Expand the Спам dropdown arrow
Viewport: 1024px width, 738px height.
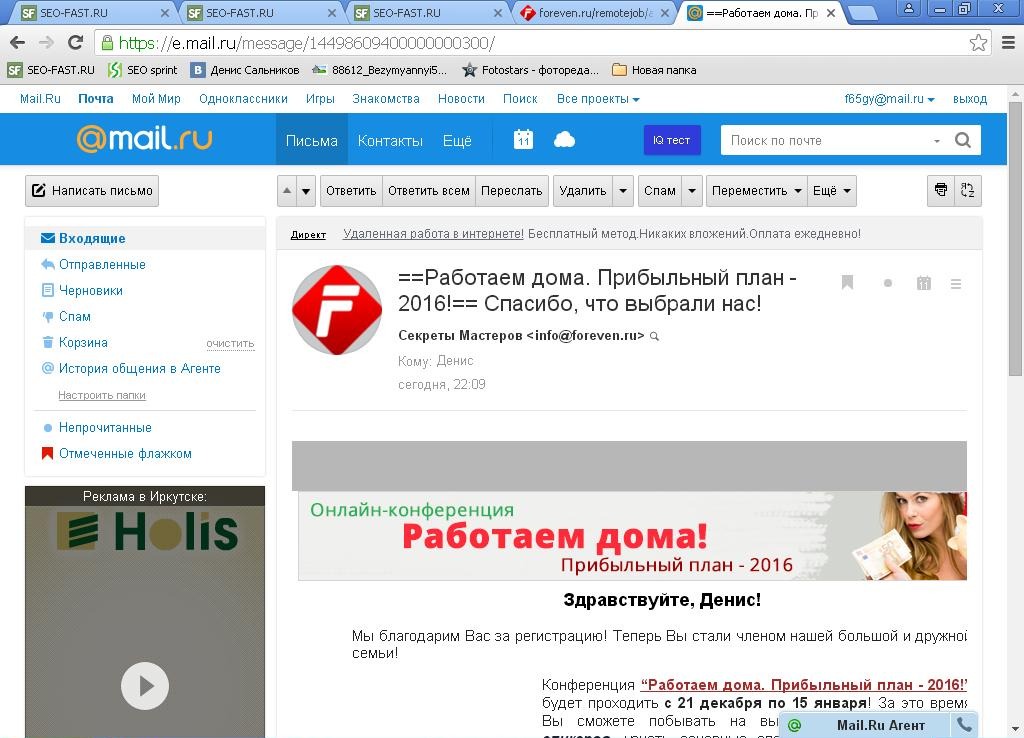tap(692, 191)
